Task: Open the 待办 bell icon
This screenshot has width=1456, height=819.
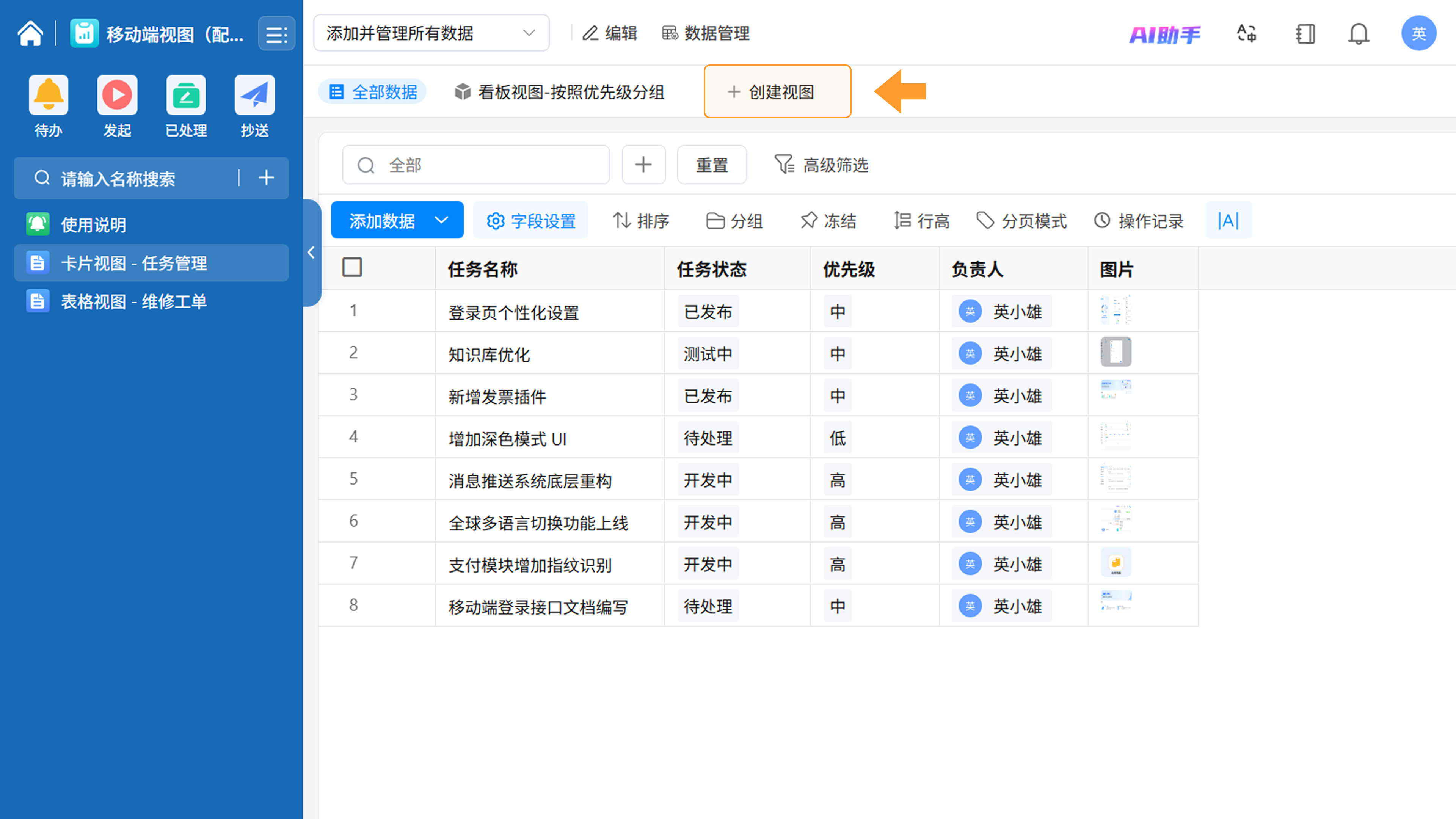Action: pyautogui.click(x=49, y=95)
